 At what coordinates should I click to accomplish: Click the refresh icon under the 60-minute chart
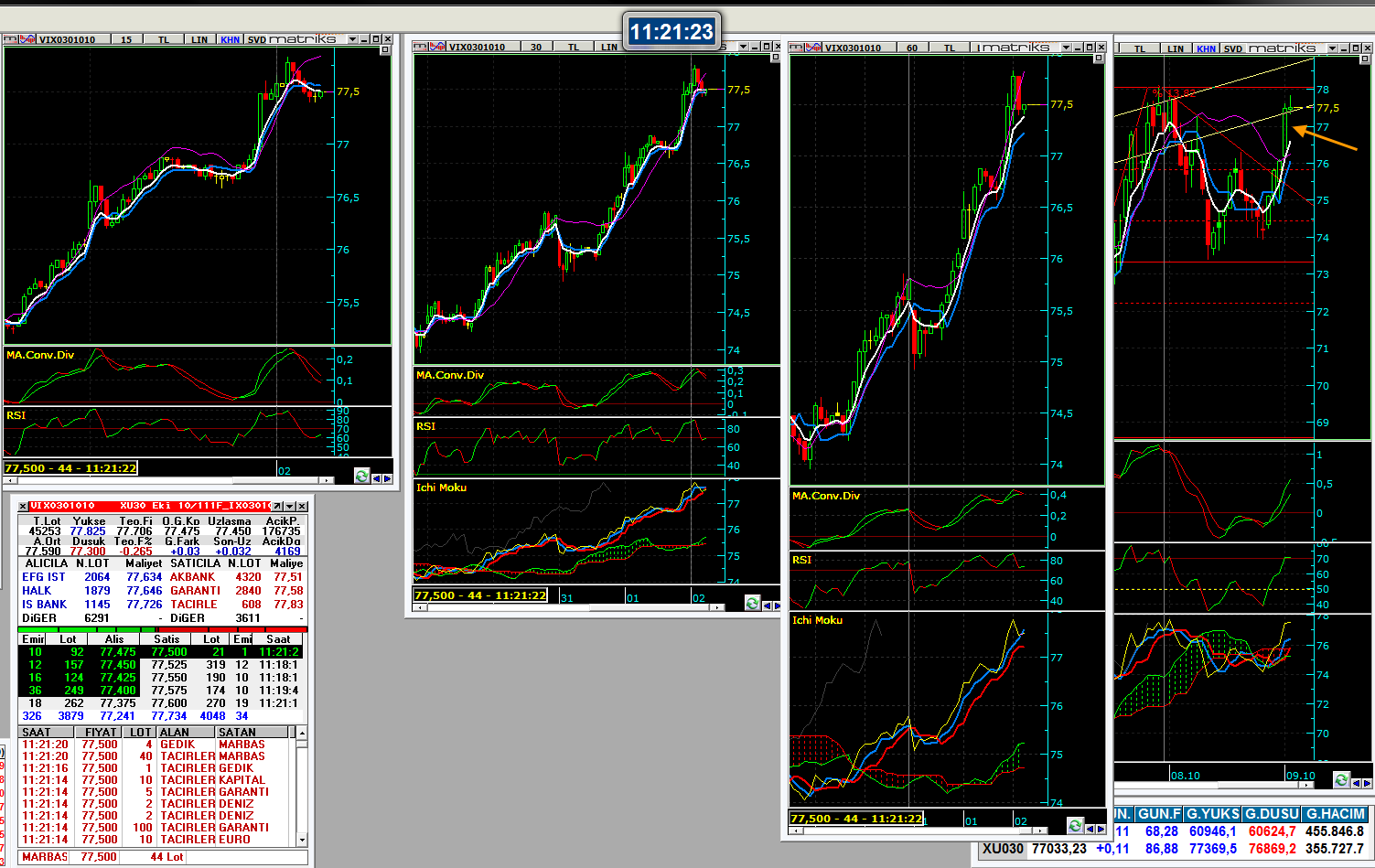(1075, 826)
